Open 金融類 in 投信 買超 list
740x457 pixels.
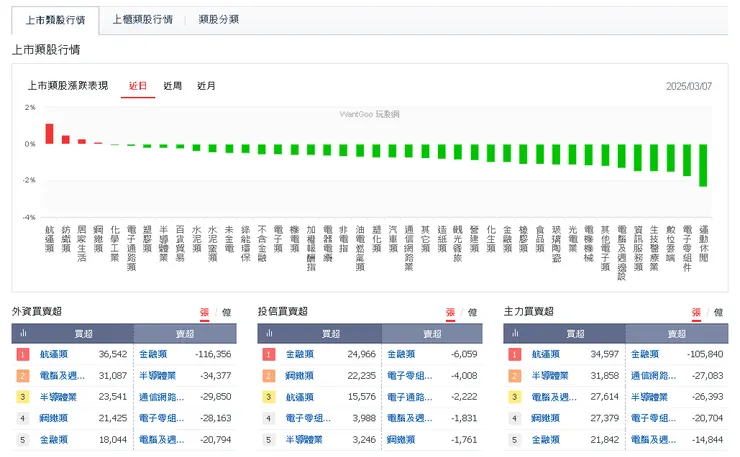pyautogui.click(x=300, y=354)
